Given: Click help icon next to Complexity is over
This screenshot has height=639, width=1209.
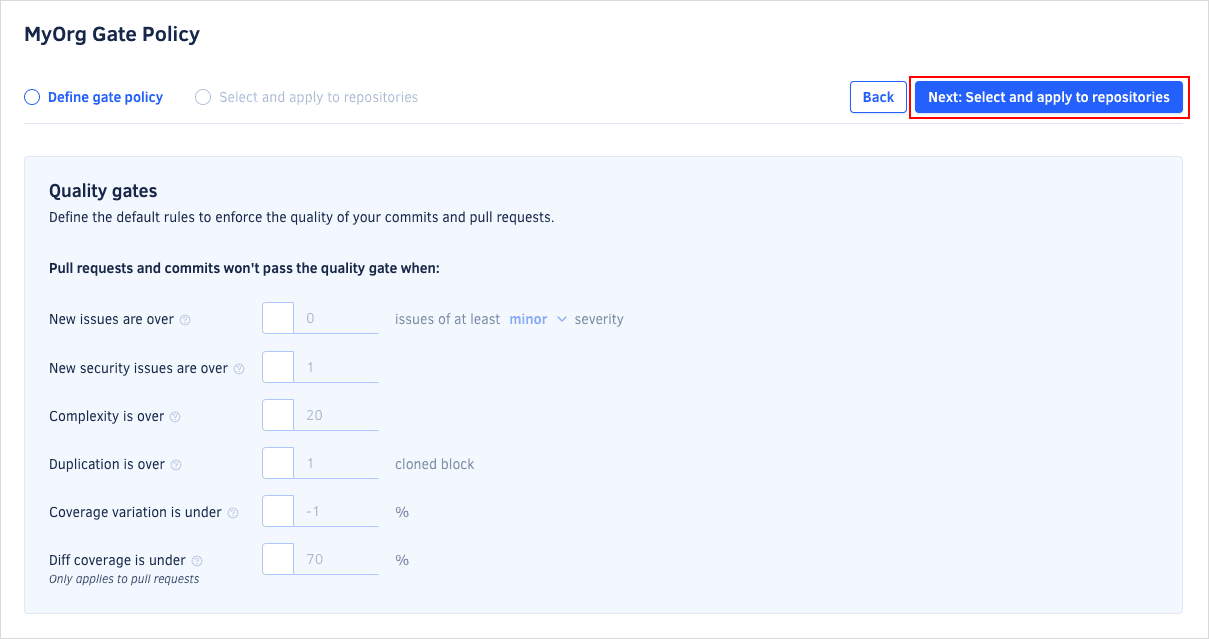Looking at the screenshot, I should 175,417.
